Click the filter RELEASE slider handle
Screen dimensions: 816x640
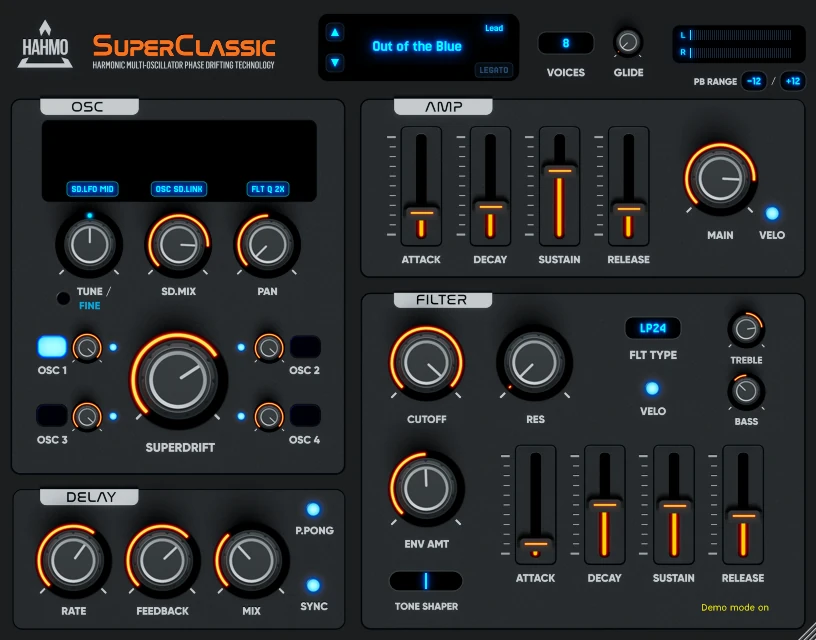[743, 516]
